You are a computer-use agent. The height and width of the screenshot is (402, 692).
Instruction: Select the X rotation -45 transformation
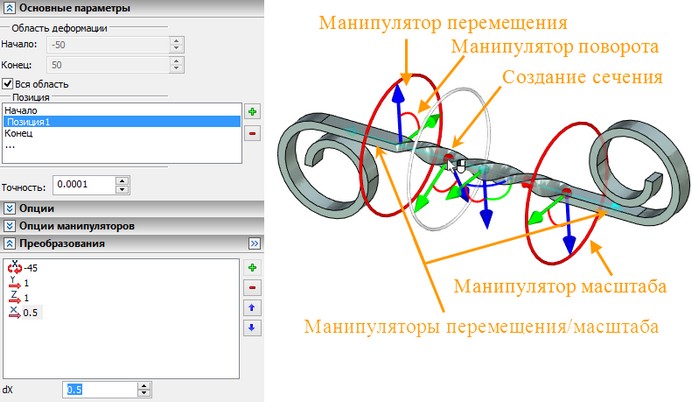pos(23,267)
